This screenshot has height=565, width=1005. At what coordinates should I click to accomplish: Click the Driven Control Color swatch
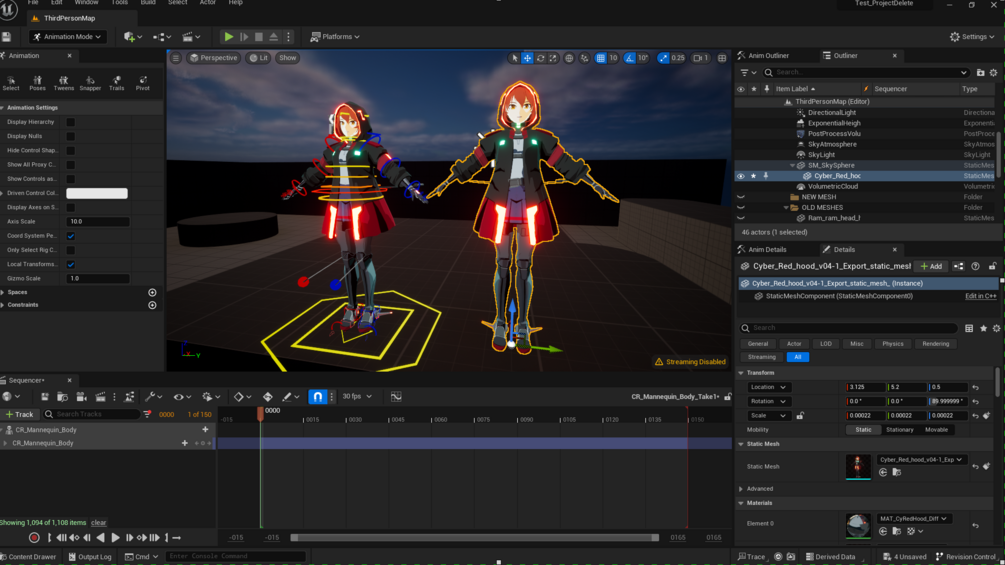point(97,193)
